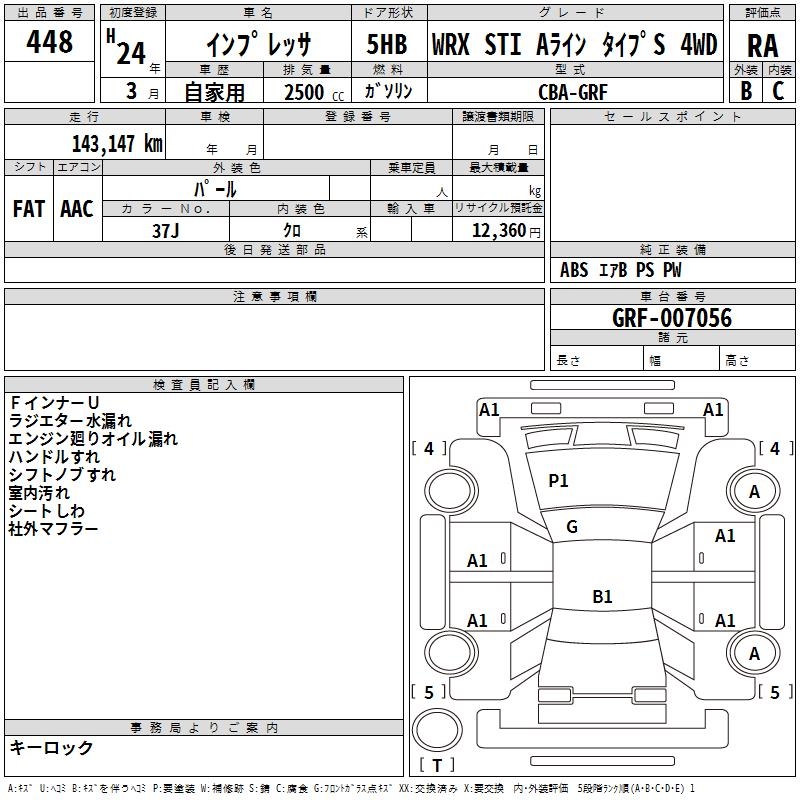Click A1 mark on left front door
The image size is (800, 800).
(477, 561)
